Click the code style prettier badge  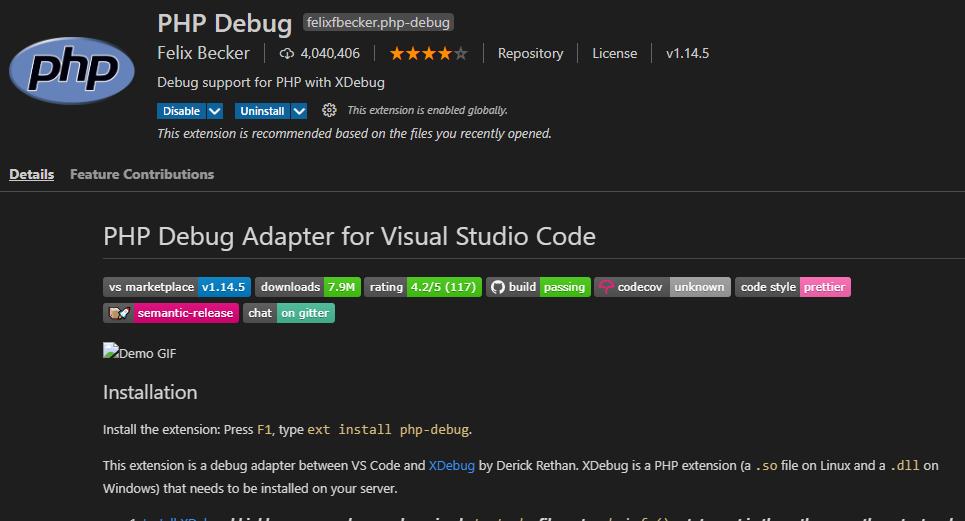(793, 287)
